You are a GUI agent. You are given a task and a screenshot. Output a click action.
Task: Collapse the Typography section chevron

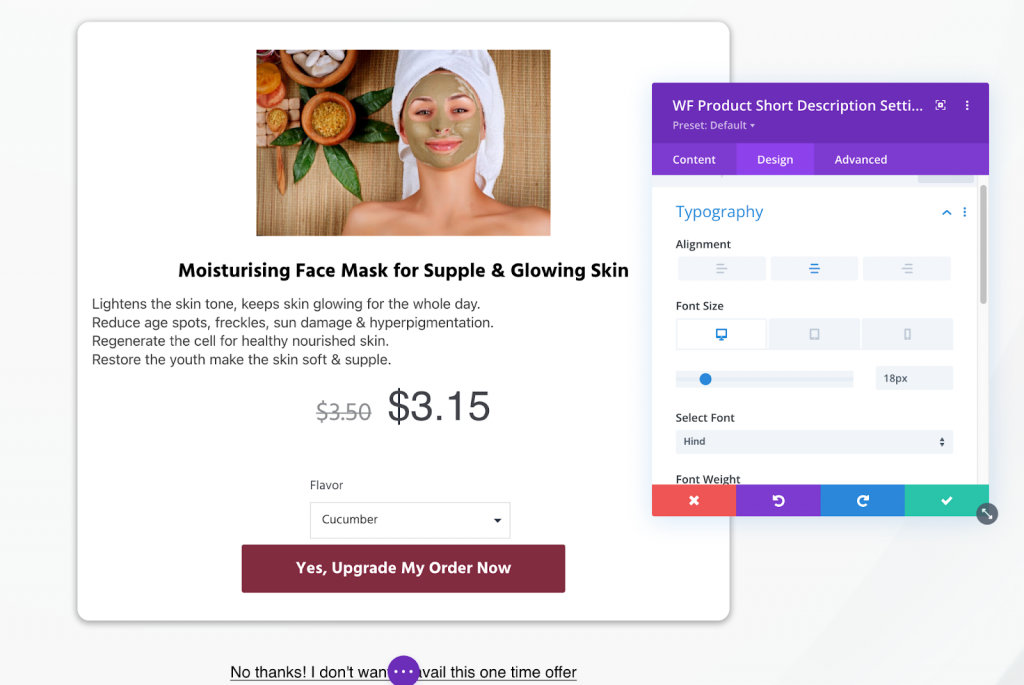(946, 212)
